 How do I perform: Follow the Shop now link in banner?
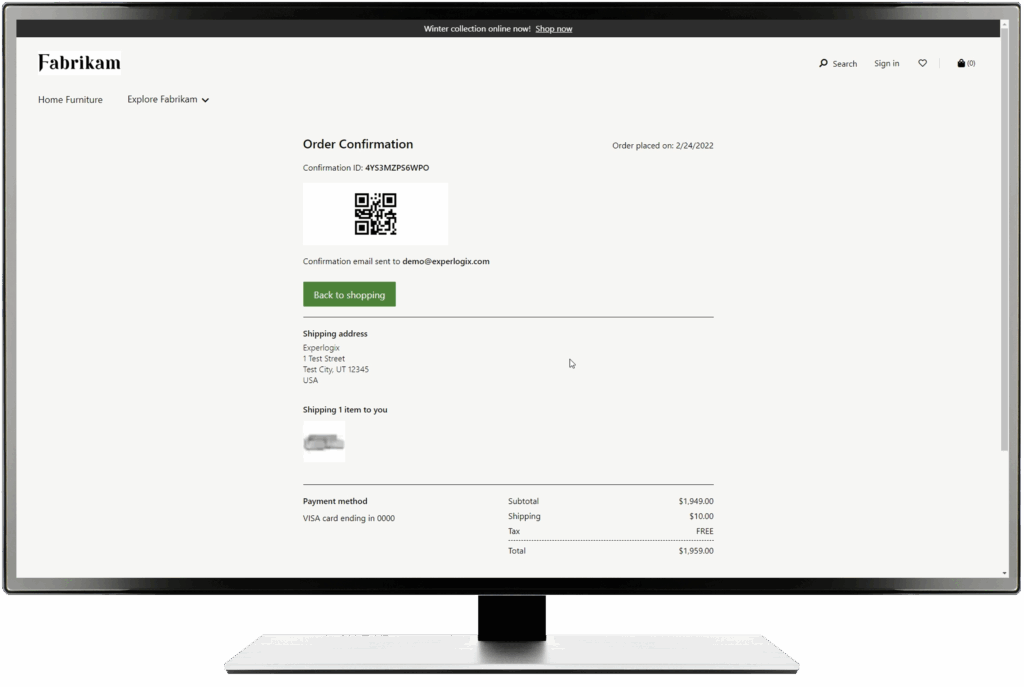554,28
